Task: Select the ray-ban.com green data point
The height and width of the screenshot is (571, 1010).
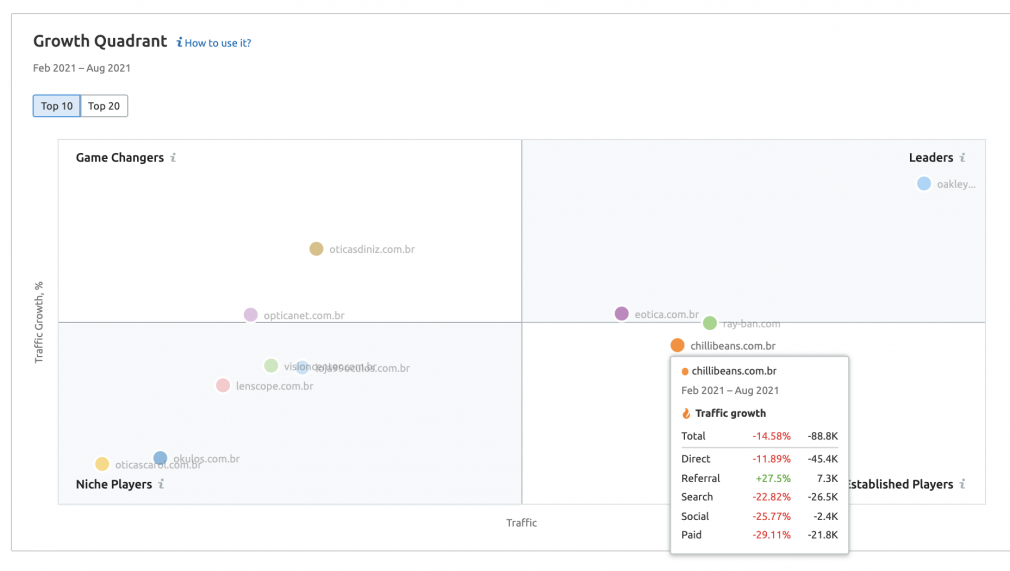Action: click(x=709, y=323)
